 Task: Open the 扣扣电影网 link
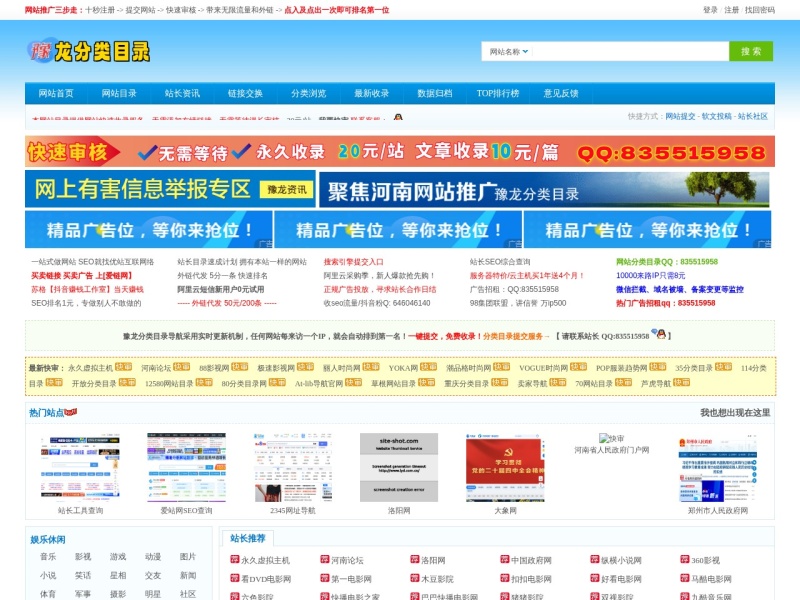point(532,579)
